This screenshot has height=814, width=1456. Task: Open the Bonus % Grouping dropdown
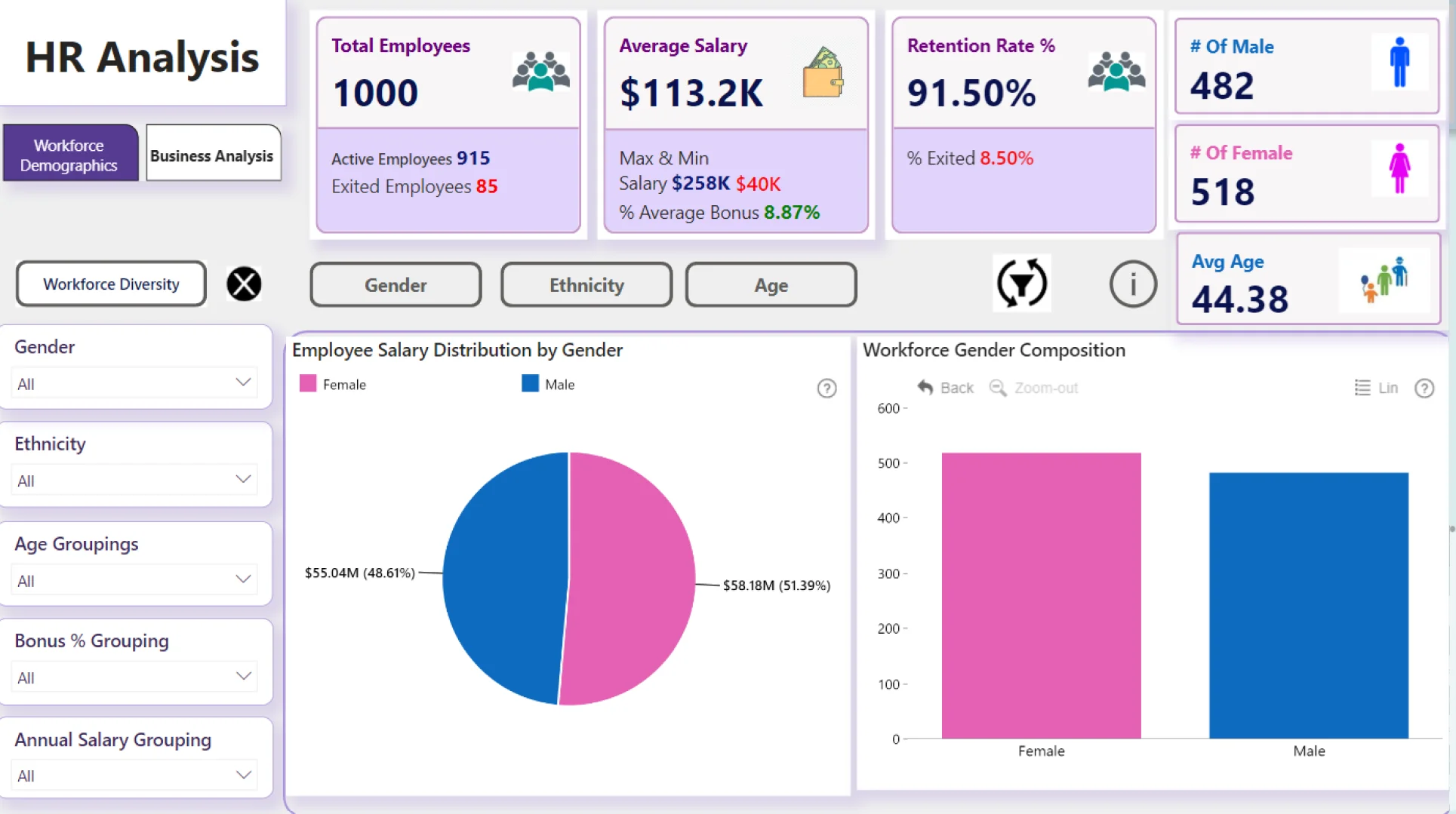[x=134, y=677]
